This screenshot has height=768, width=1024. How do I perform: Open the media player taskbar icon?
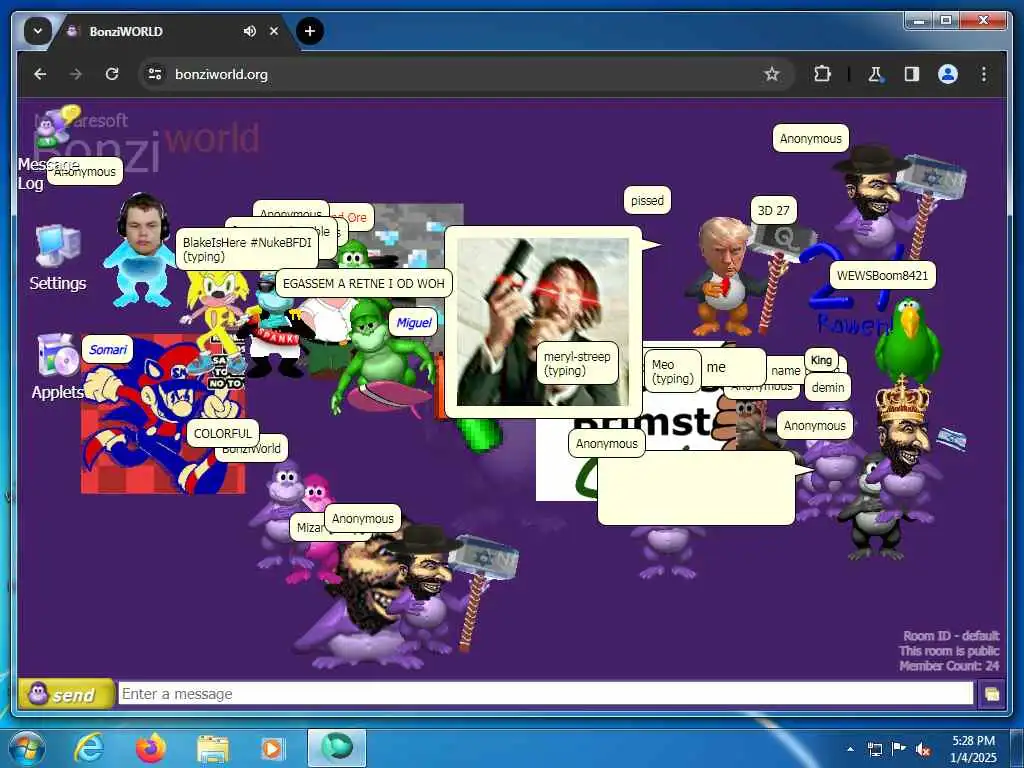(x=272, y=748)
